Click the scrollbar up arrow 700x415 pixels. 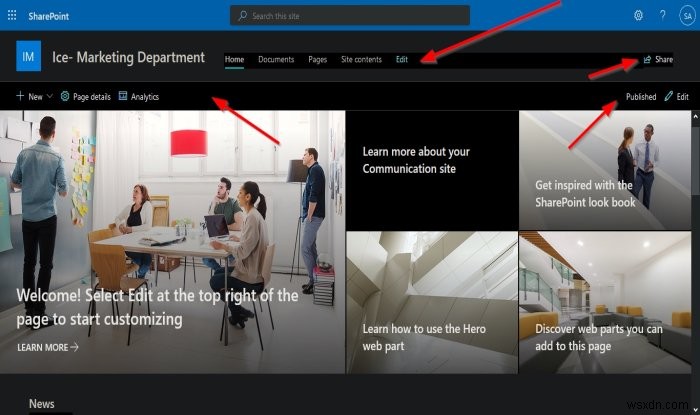click(696, 116)
